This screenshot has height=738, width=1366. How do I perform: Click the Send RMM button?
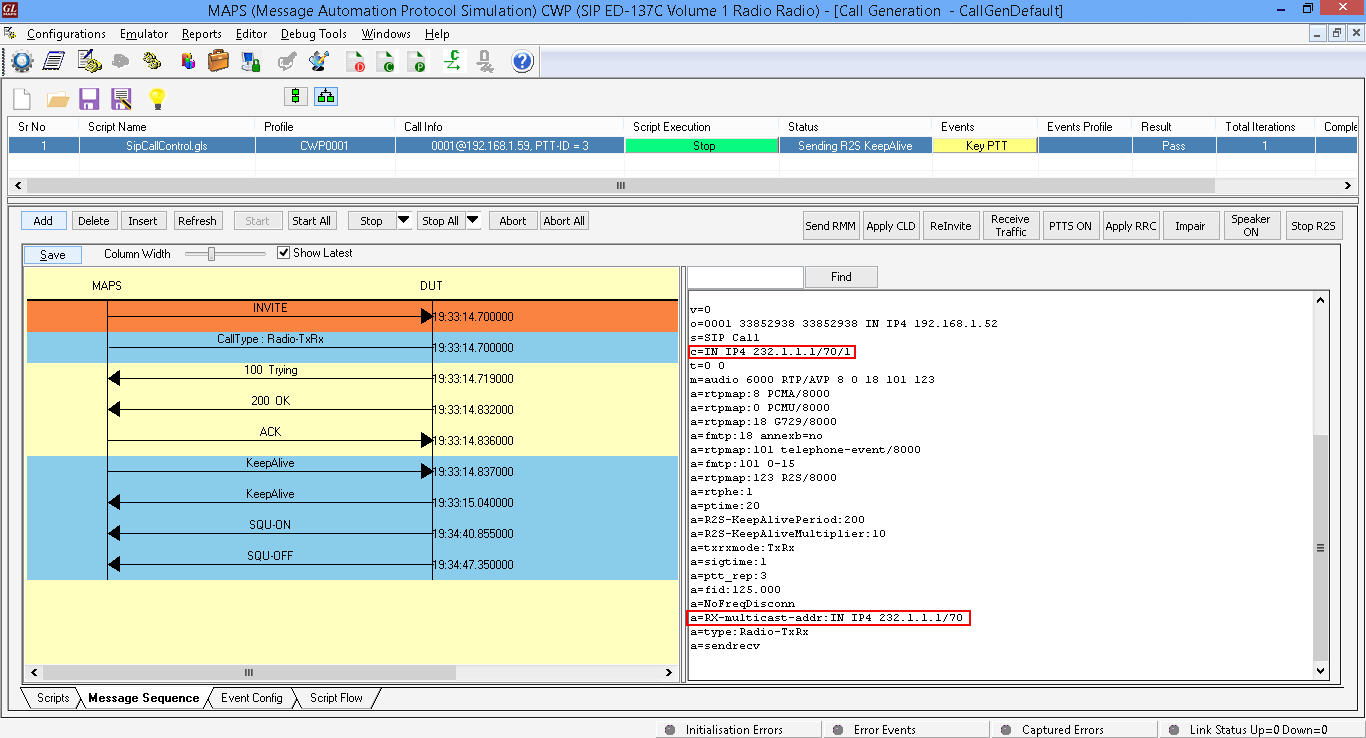coord(831,226)
